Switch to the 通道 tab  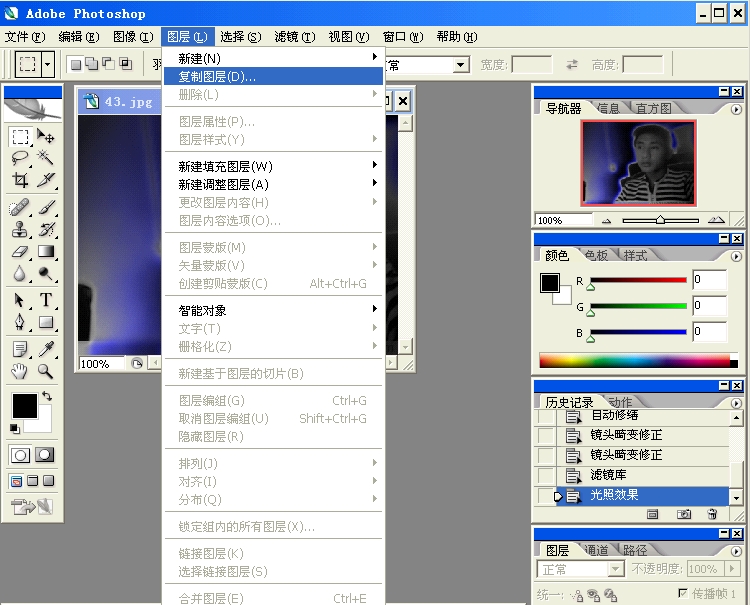[596, 550]
